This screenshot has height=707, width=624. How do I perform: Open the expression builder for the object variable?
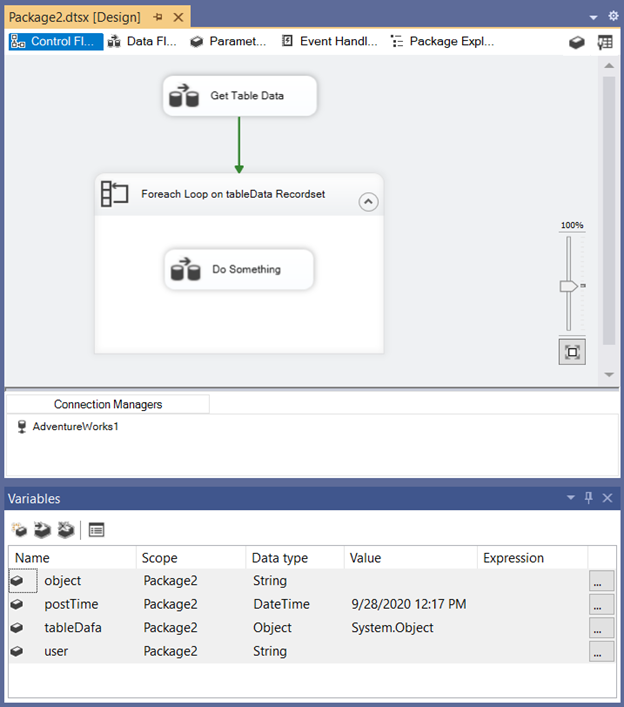601,581
